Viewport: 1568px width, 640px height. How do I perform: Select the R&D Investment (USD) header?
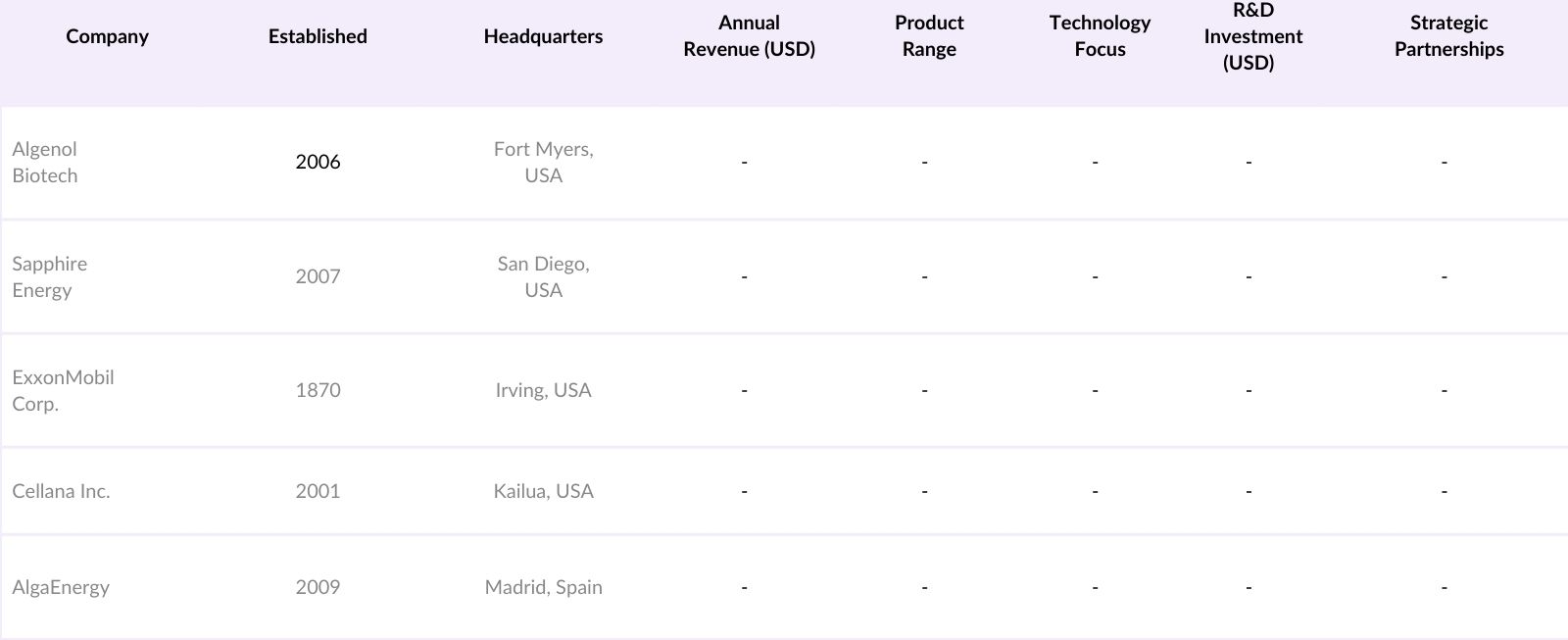tap(1252, 36)
